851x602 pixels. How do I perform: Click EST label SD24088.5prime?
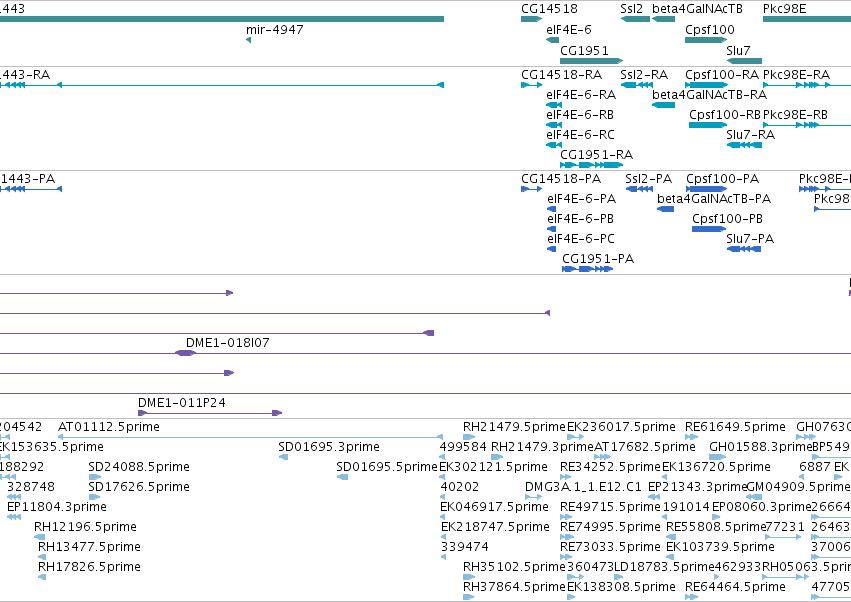[139, 467]
